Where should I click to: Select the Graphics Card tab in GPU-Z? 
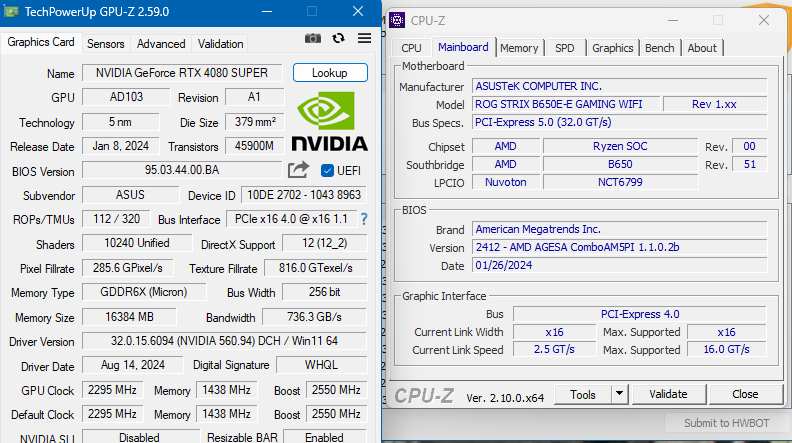coord(41,42)
